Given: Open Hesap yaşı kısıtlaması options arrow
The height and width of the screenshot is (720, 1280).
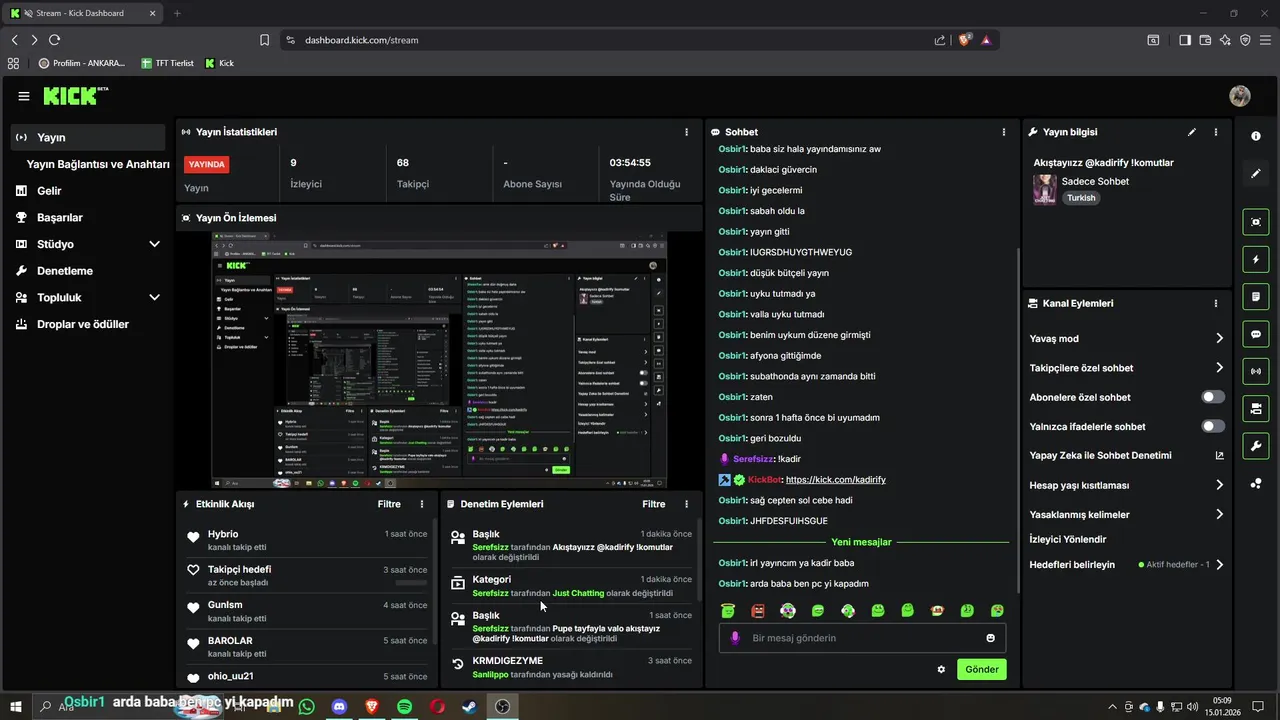Looking at the screenshot, I should click(x=1219, y=484).
